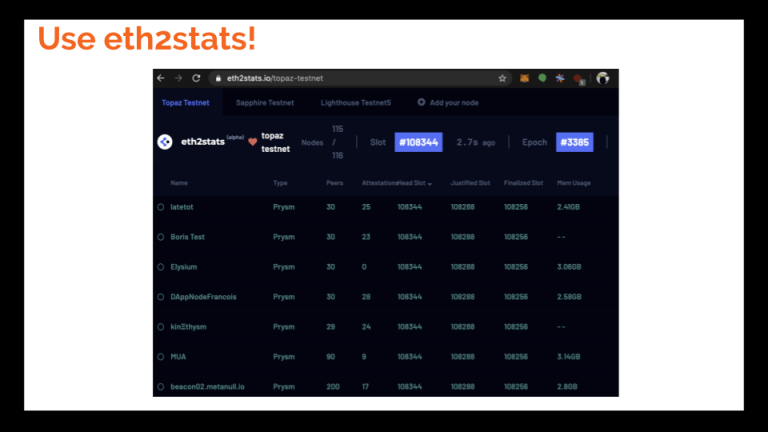Click the Justified Slot column header
The image size is (768, 432).
[470, 183]
